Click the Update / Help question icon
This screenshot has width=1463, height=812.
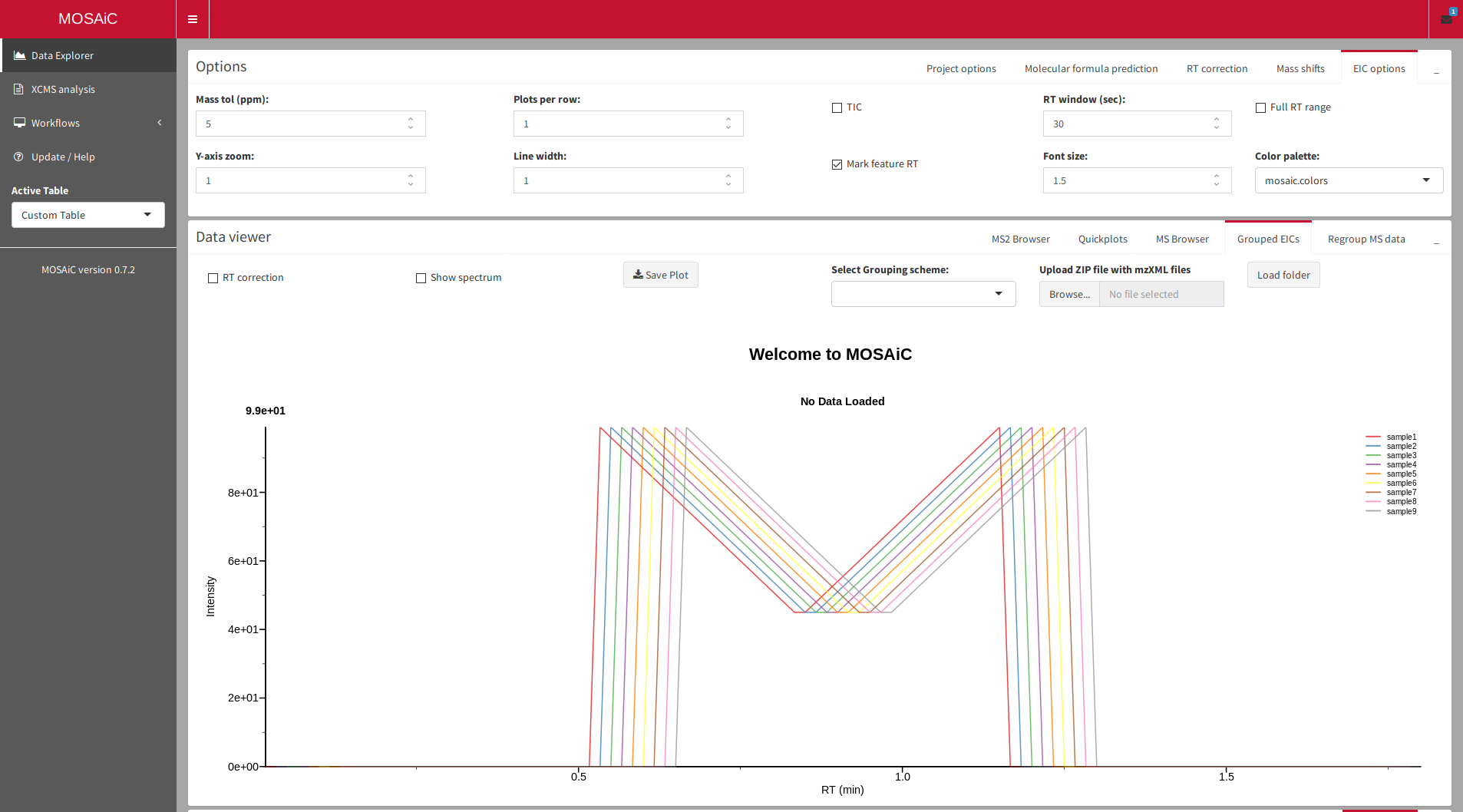(x=19, y=157)
